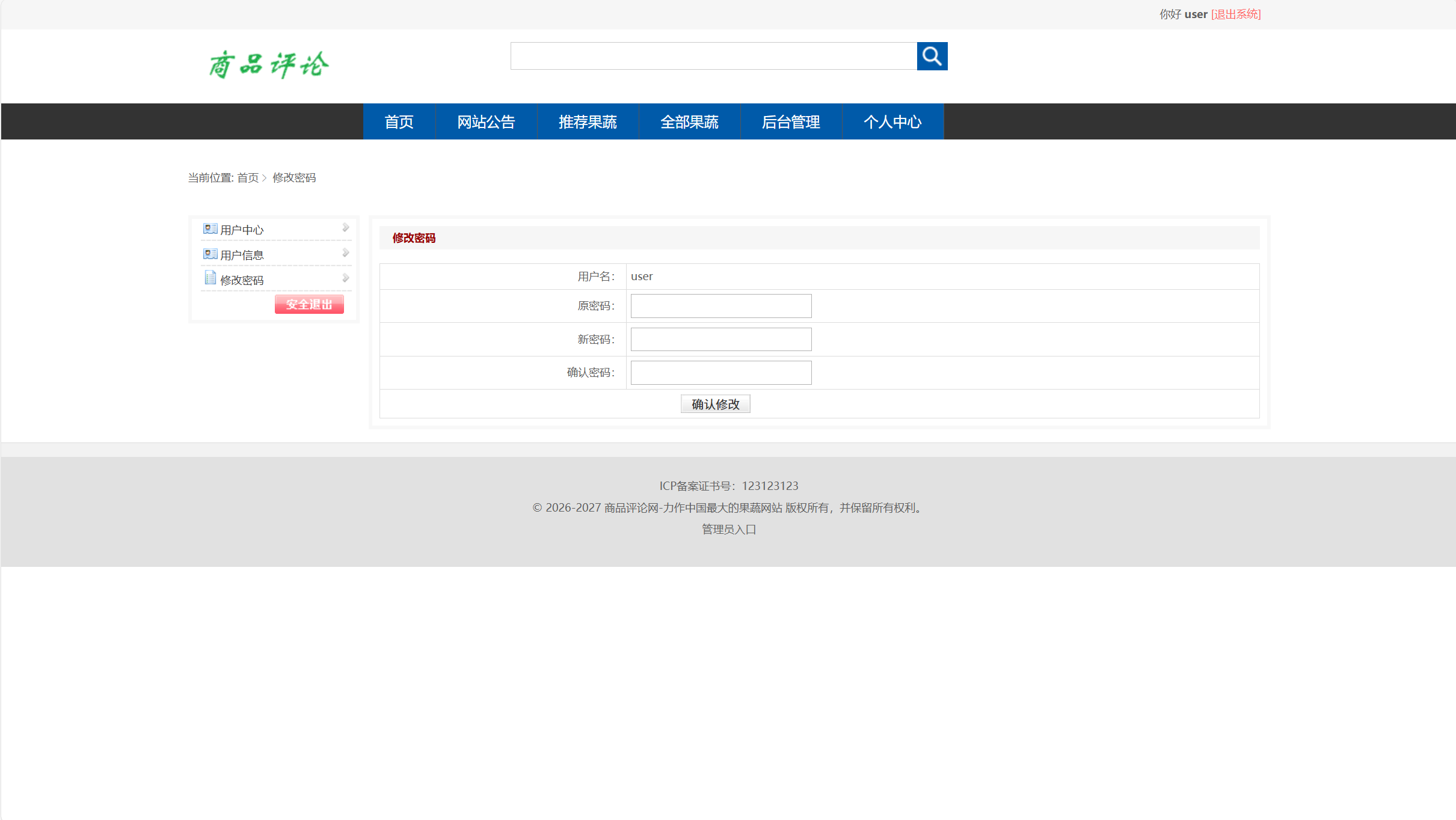
Task: Open the 后台管理 menu item
Action: pyautogui.click(x=791, y=121)
